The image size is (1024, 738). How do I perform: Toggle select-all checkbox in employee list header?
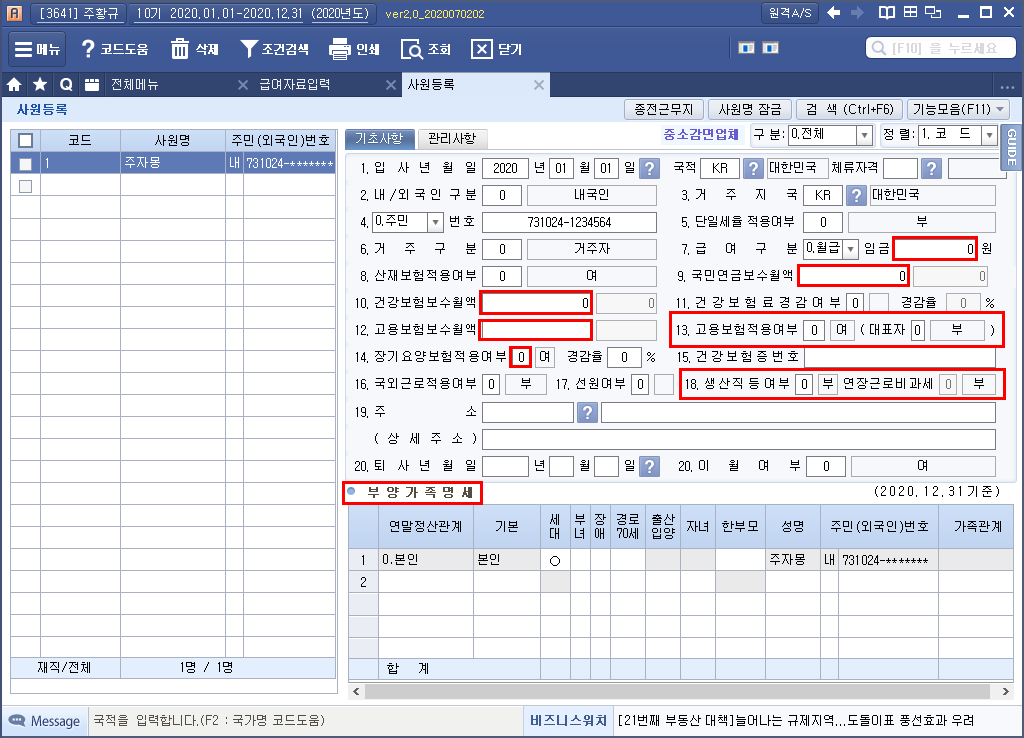[x=25, y=140]
